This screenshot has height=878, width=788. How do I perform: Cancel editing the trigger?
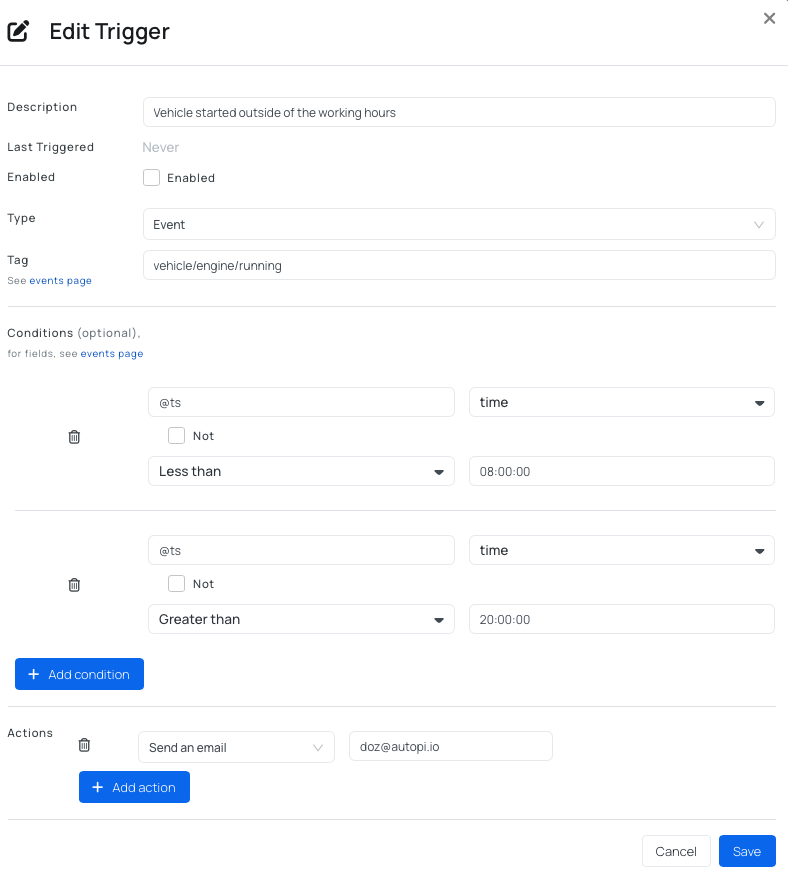[676, 851]
